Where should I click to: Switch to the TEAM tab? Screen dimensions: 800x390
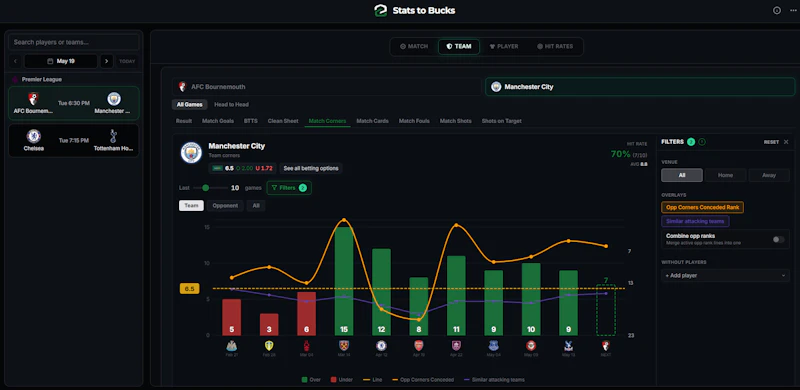coord(459,46)
